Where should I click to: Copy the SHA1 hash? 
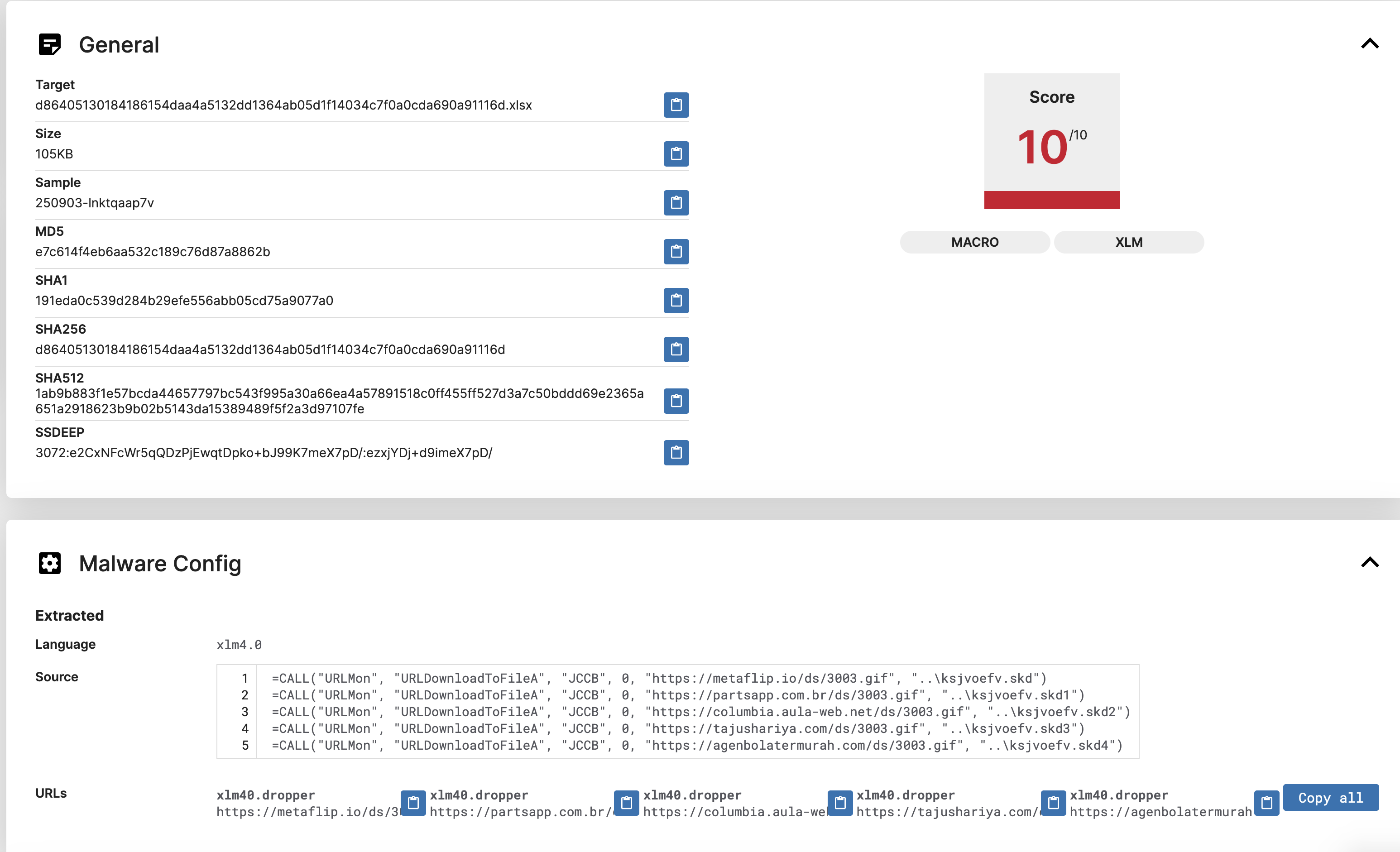point(676,300)
